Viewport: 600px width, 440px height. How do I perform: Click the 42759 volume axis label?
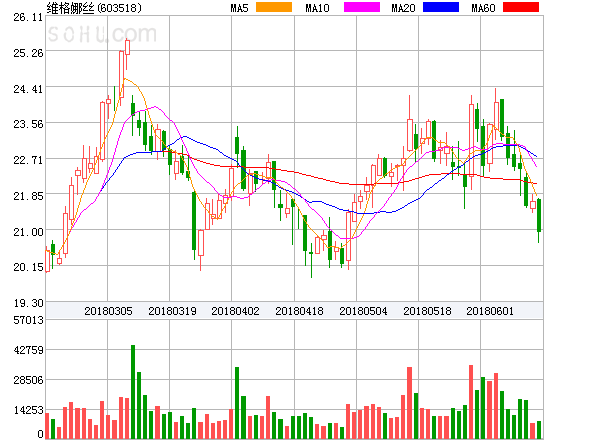[x=28, y=350]
